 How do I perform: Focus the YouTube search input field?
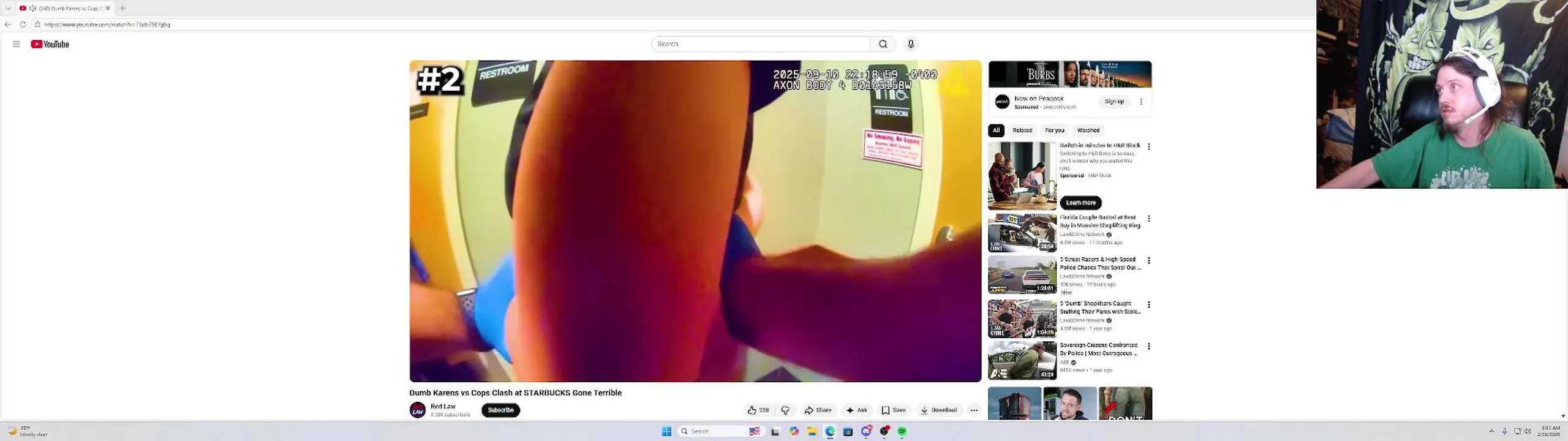pyautogui.click(x=761, y=44)
